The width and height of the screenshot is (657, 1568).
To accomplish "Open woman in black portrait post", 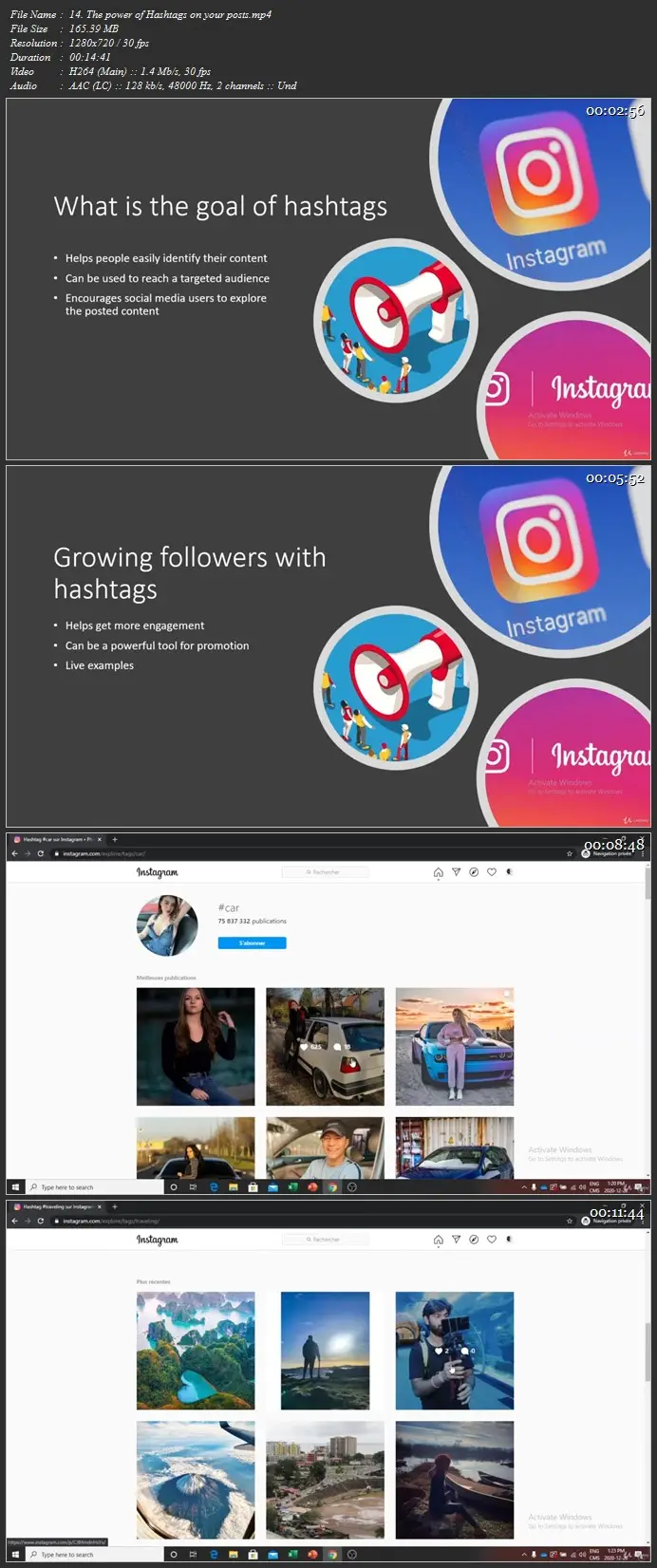I will [x=196, y=1047].
